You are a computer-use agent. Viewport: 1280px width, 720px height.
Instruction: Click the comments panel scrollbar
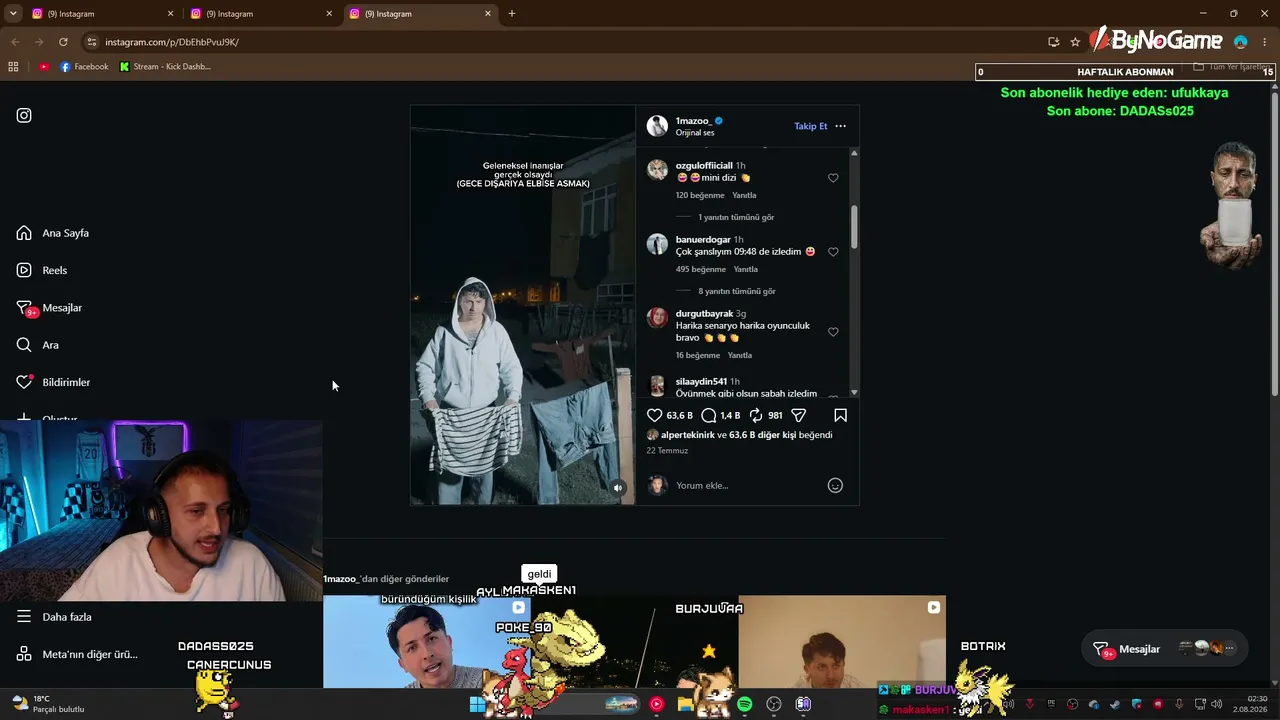tap(854, 227)
